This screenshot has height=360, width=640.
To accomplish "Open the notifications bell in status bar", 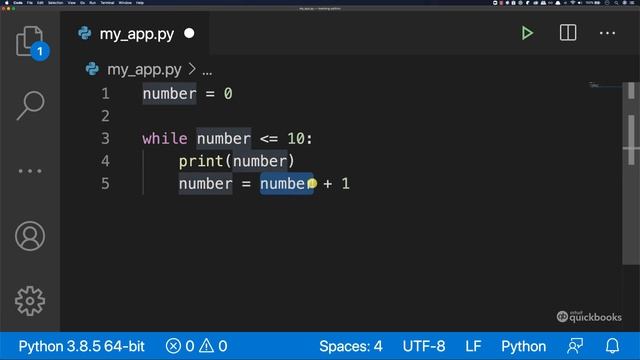I will pos(612,346).
